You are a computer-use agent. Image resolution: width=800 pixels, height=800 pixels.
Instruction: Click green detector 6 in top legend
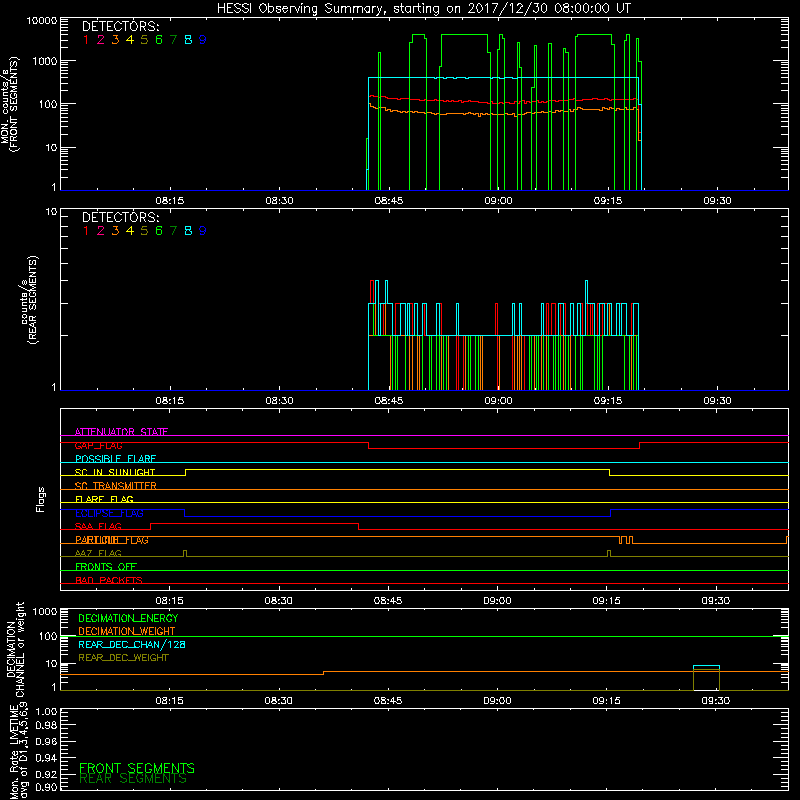tap(159, 40)
